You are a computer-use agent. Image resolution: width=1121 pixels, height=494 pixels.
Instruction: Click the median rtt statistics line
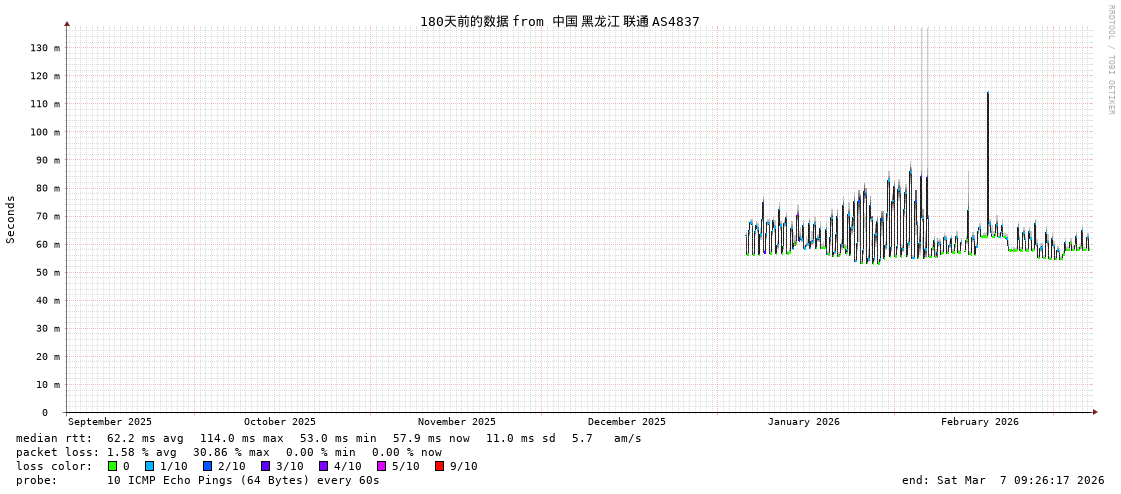coord(328,438)
